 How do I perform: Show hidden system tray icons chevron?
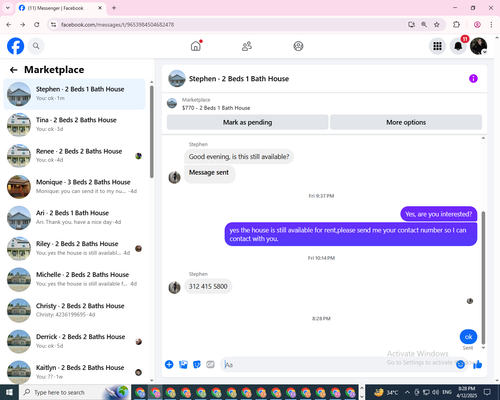tap(407, 392)
